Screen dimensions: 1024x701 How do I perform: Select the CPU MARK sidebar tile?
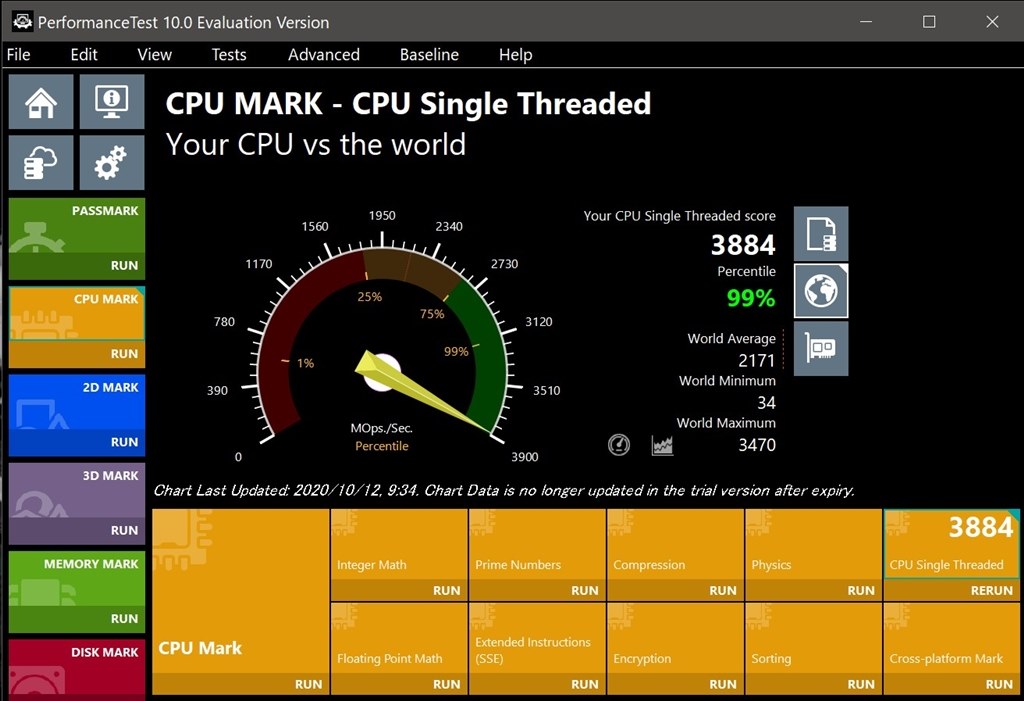tap(77, 314)
